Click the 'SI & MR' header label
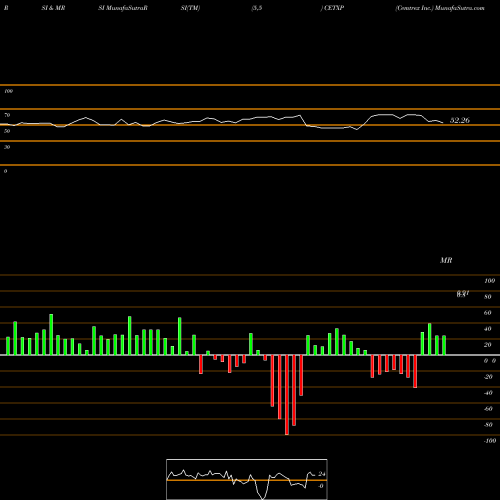The image size is (500, 500). (x=53, y=8)
